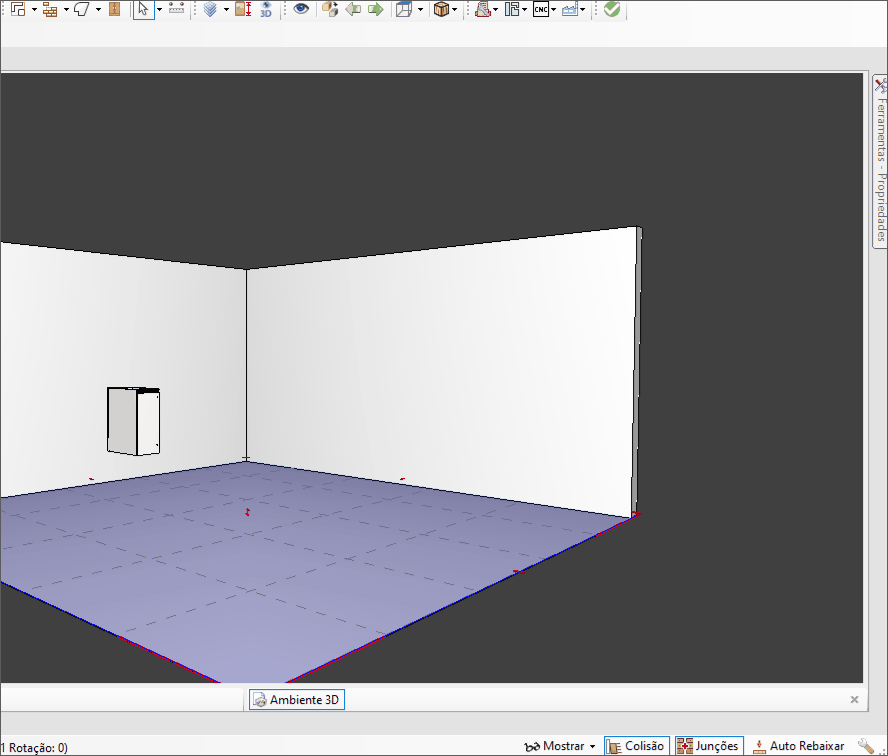Click the panel layout parts icon

512,9
